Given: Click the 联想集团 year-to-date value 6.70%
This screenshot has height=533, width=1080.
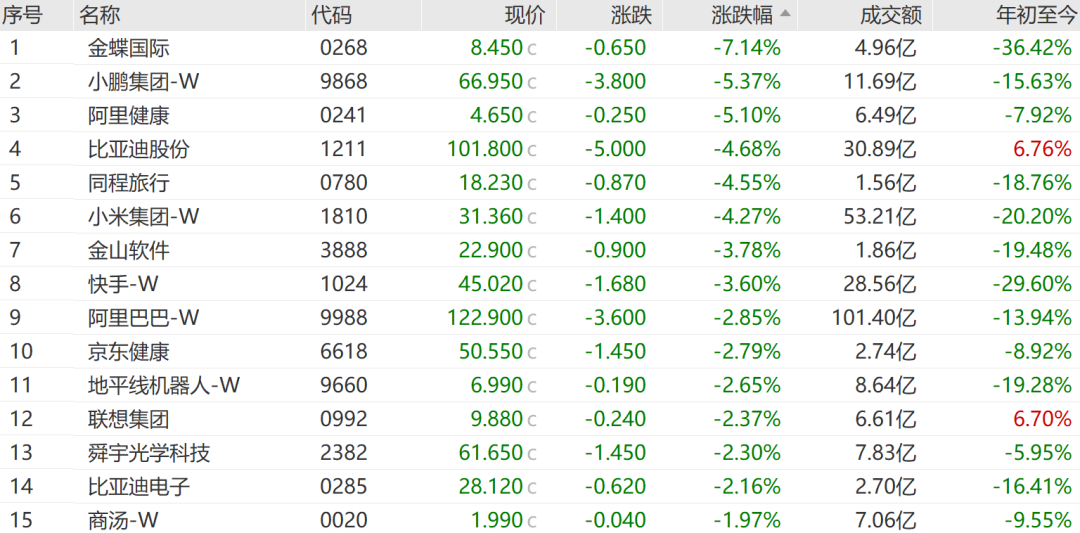Looking at the screenshot, I should click(1042, 419).
